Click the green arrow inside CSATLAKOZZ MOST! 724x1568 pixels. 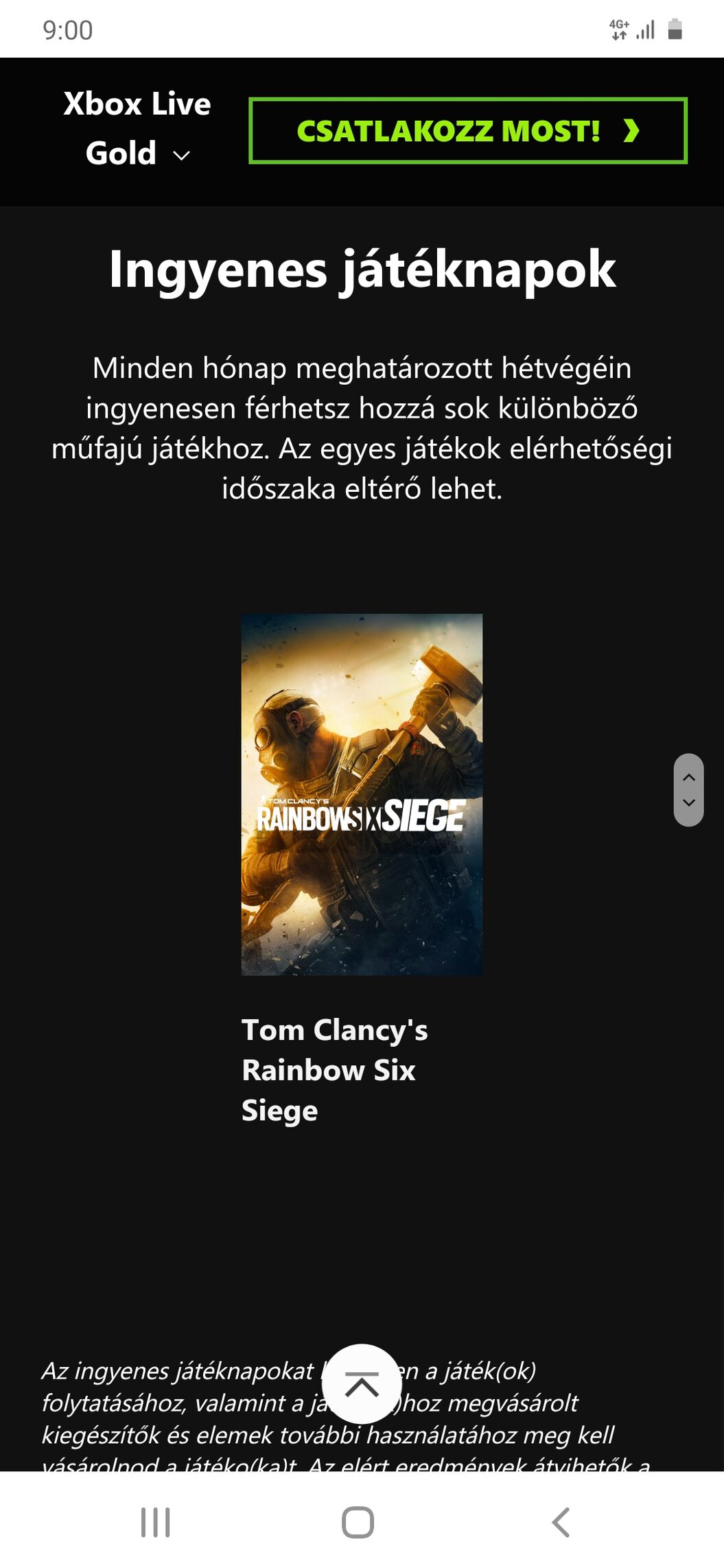tap(631, 130)
